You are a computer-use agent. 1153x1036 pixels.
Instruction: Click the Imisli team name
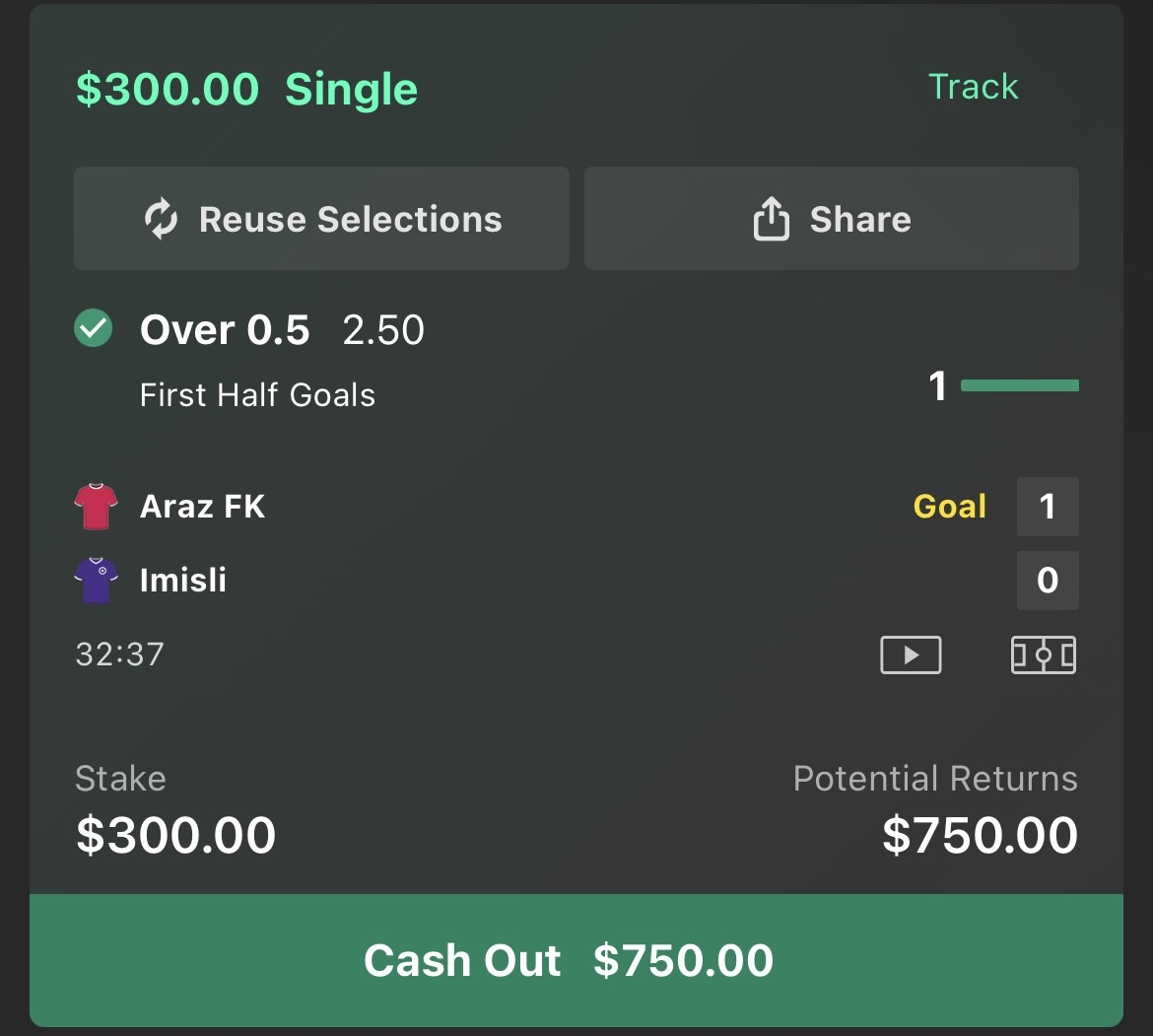point(183,580)
